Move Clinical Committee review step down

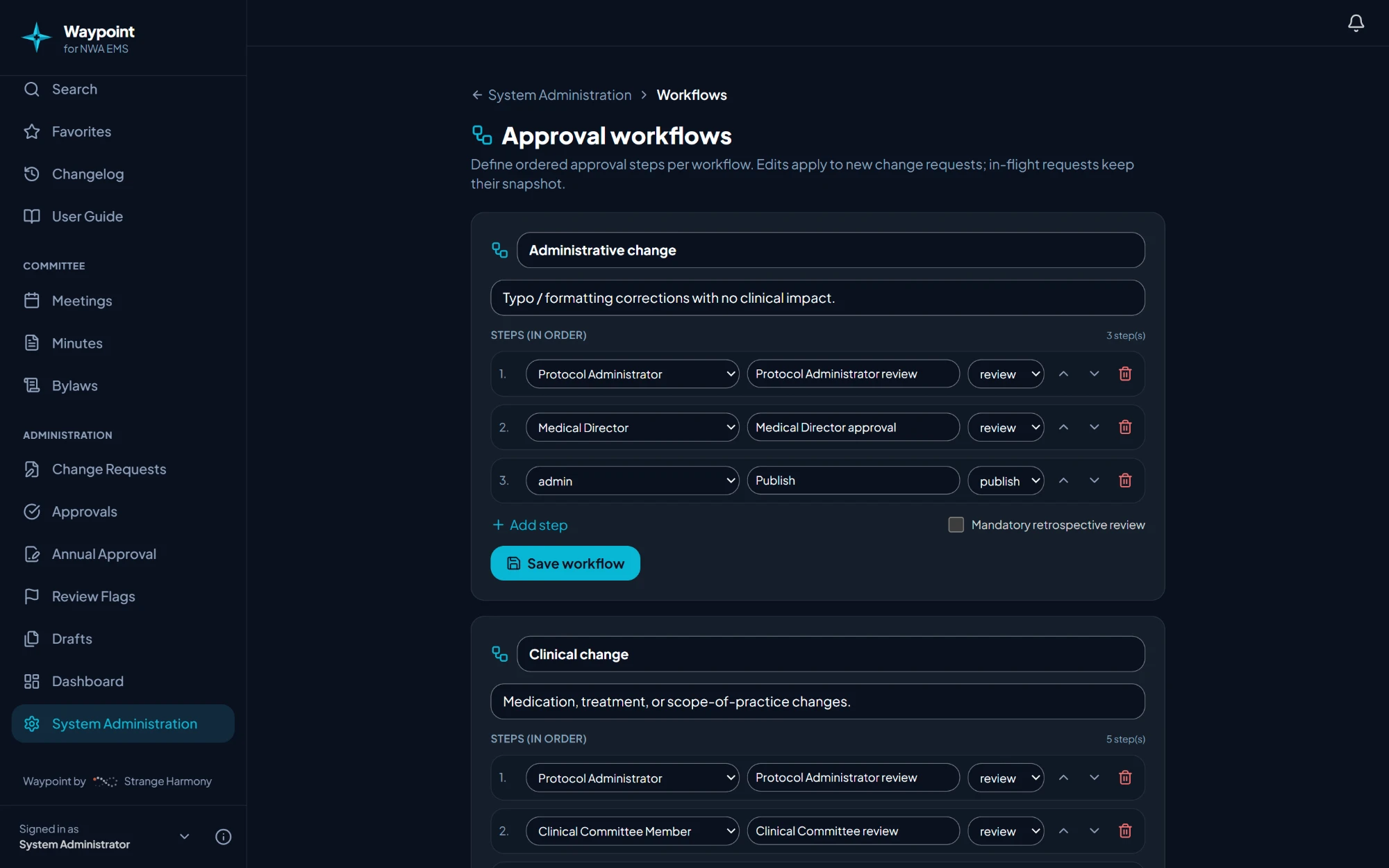click(x=1095, y=831)
